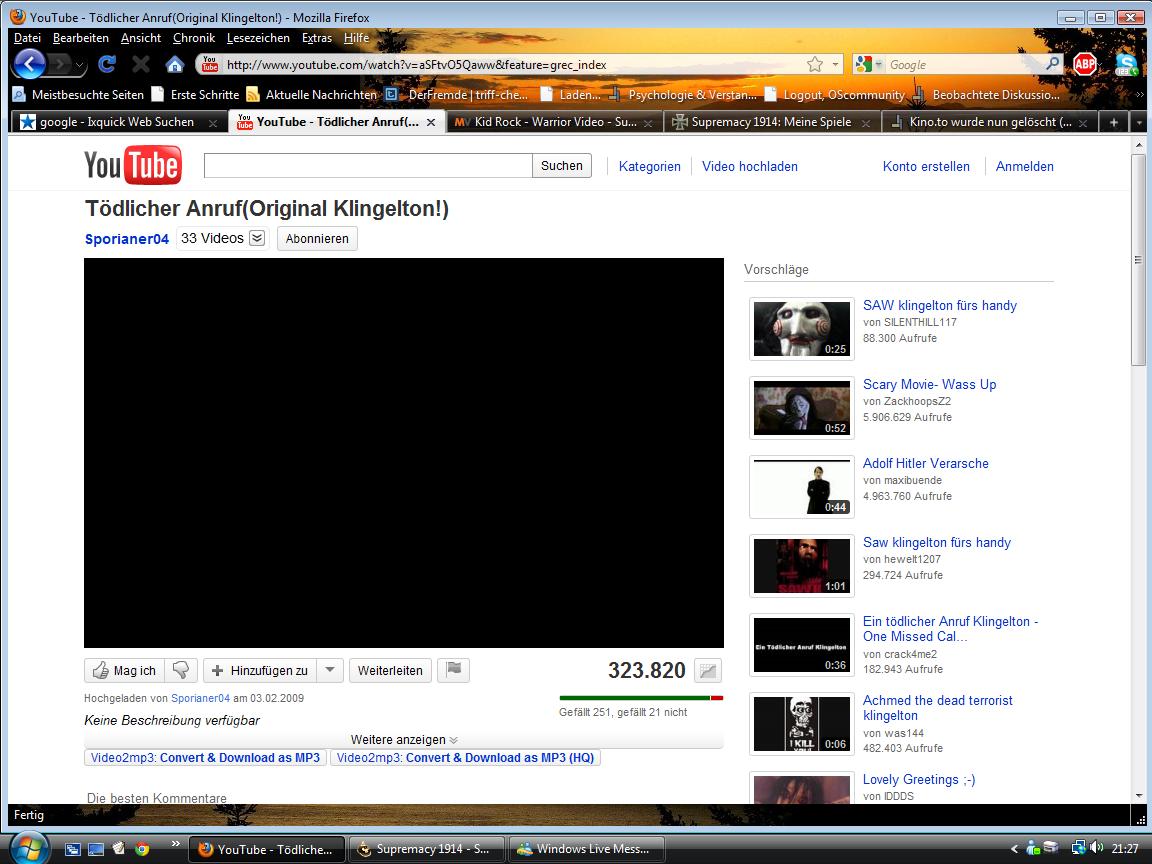Reload the page with the refresh icon
The width and height of the screenshot is (1152, 864).
click(x=107, y=65)
